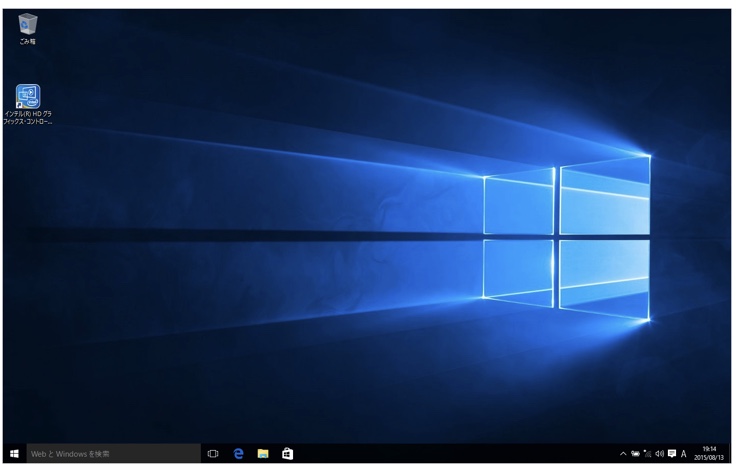Open the volume speaker control

click(x=659, y=453)
